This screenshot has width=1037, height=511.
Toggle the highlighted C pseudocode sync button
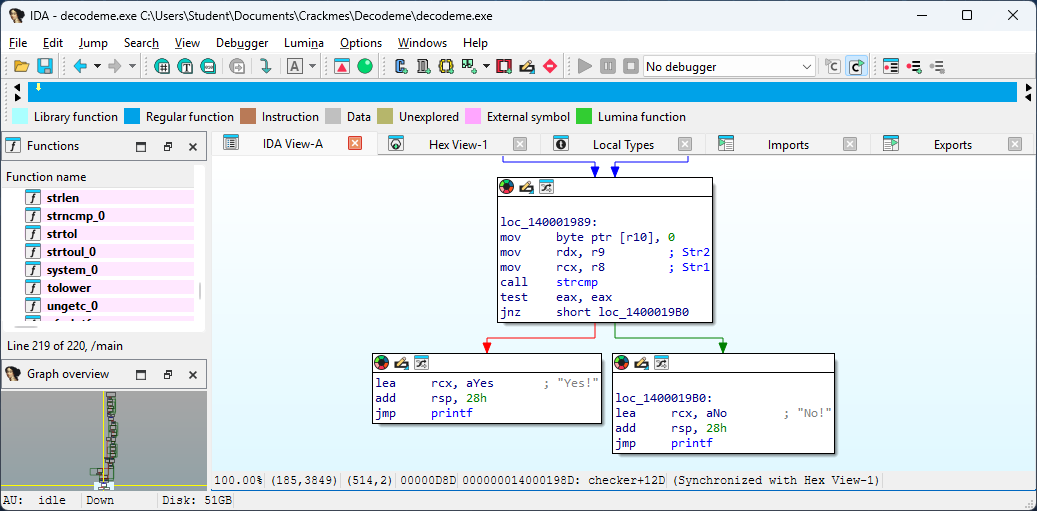[x=856, y=67]
